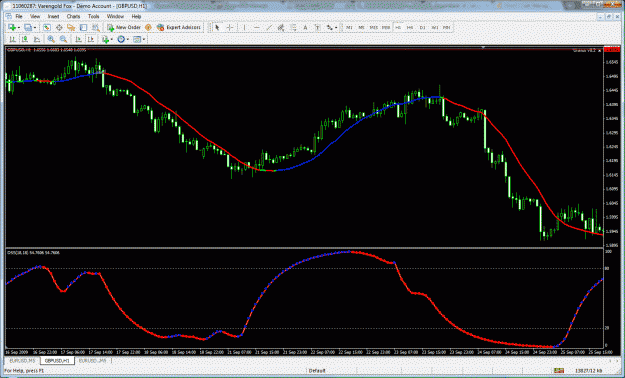Select the Line Chart icon
Screen dimensions: 625x378
(37, 39)
